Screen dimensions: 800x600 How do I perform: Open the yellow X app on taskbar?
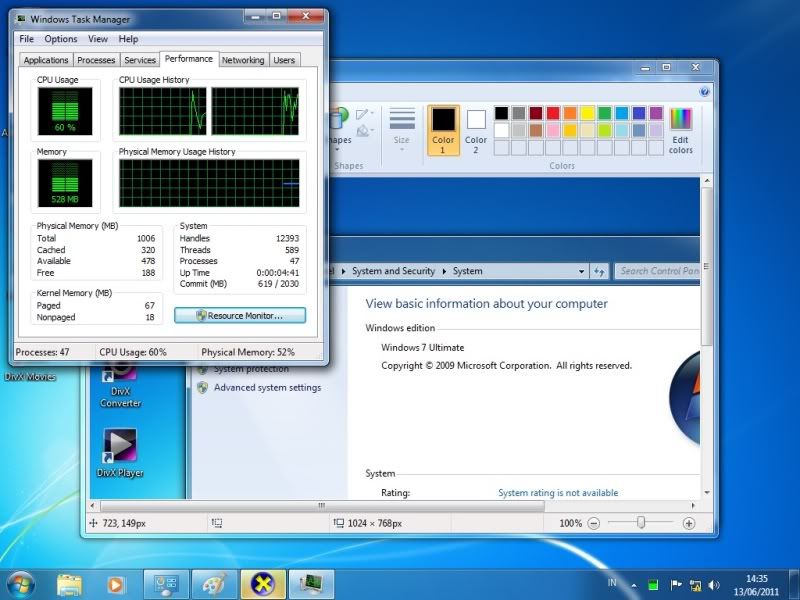pyautogui.click(x=263, y=585)
